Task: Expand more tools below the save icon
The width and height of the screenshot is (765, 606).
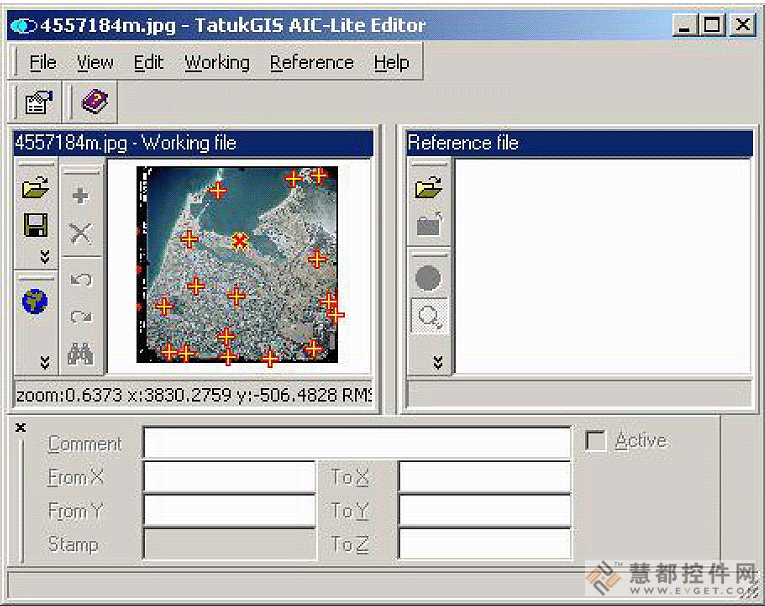Action: (x=45, y=257)
